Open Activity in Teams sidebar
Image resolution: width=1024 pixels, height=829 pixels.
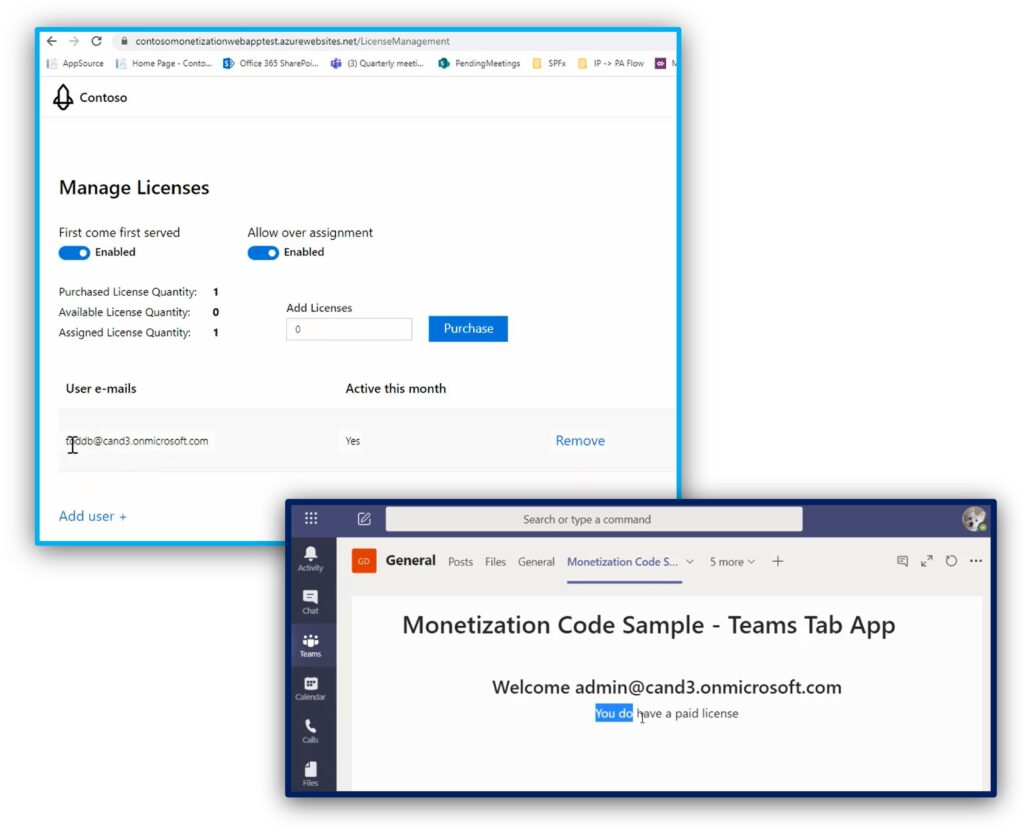[x=310, y=558]
